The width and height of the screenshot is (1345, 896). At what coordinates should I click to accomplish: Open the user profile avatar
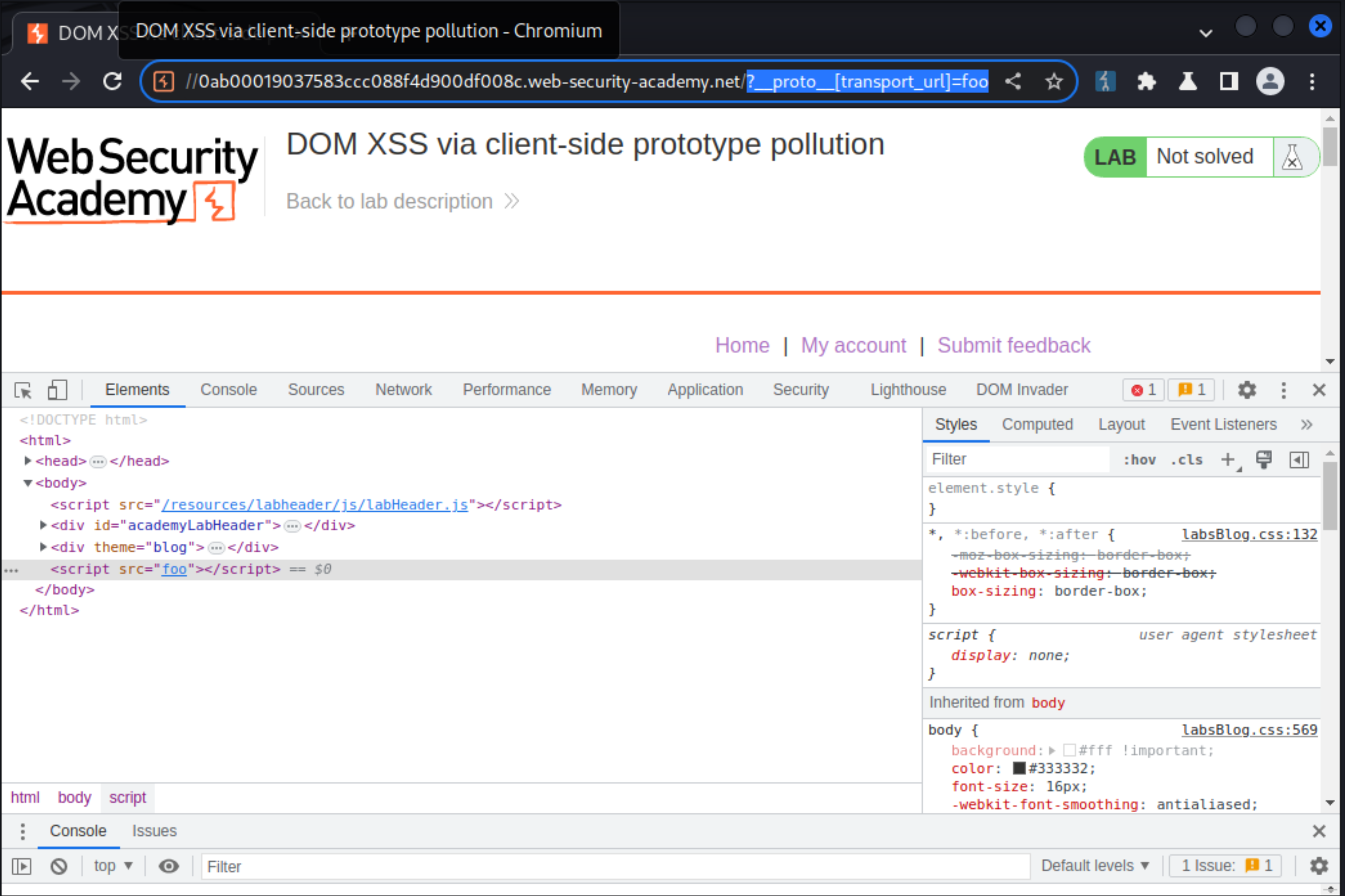(x=1270, y=81)
